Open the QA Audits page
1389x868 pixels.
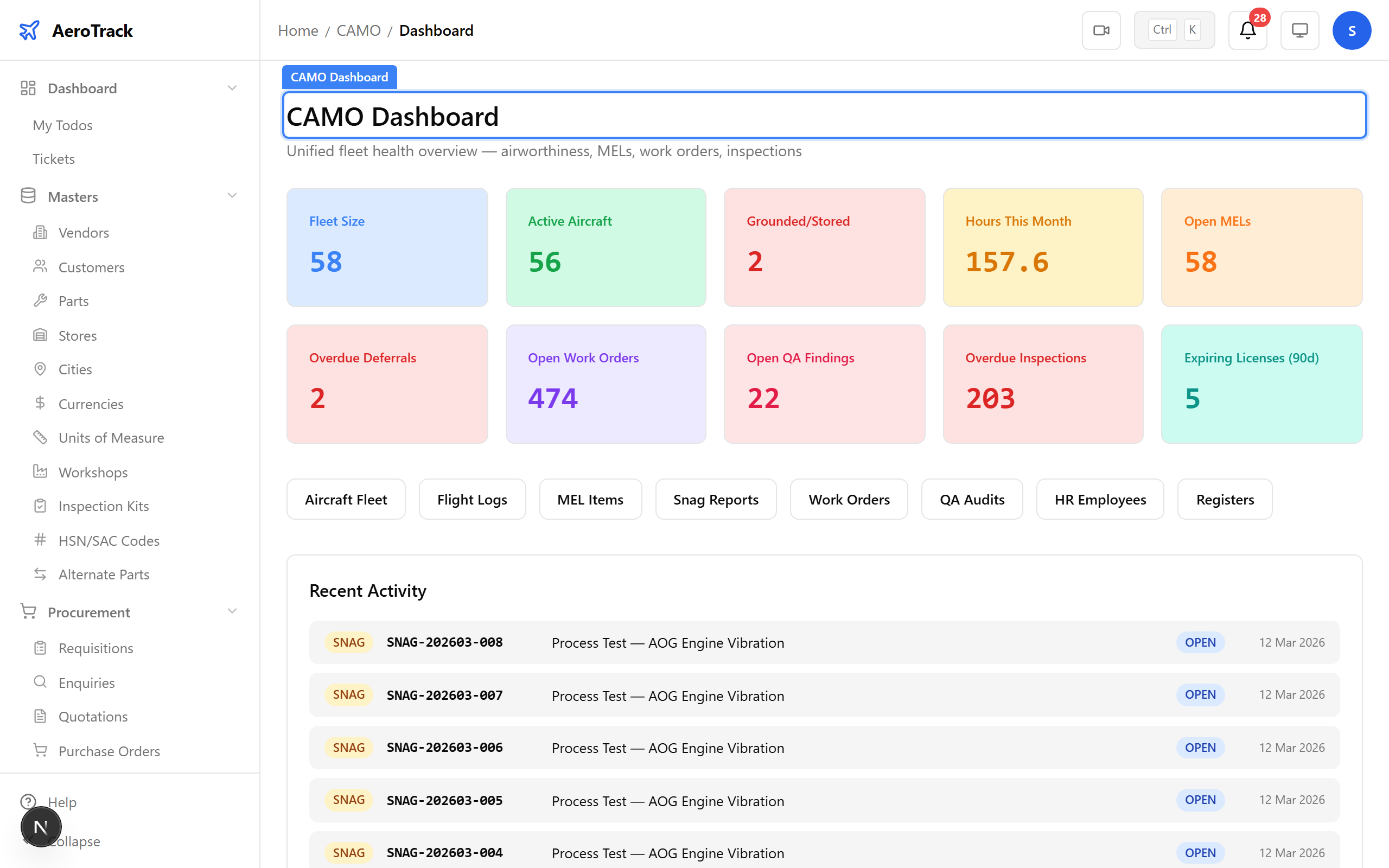tap(972, 499)
